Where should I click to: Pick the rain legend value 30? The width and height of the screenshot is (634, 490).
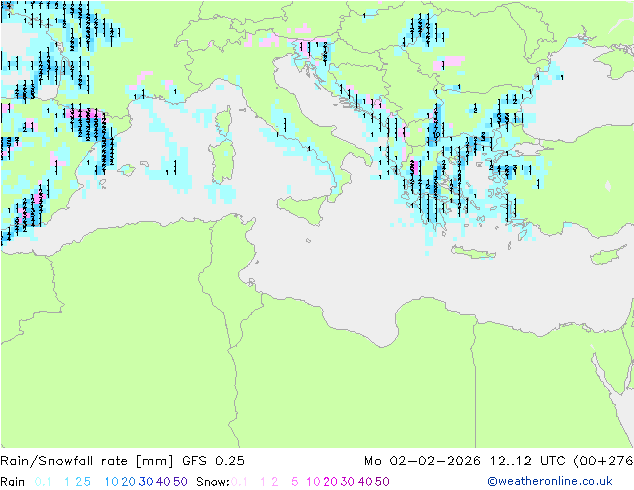pos(146,482)
